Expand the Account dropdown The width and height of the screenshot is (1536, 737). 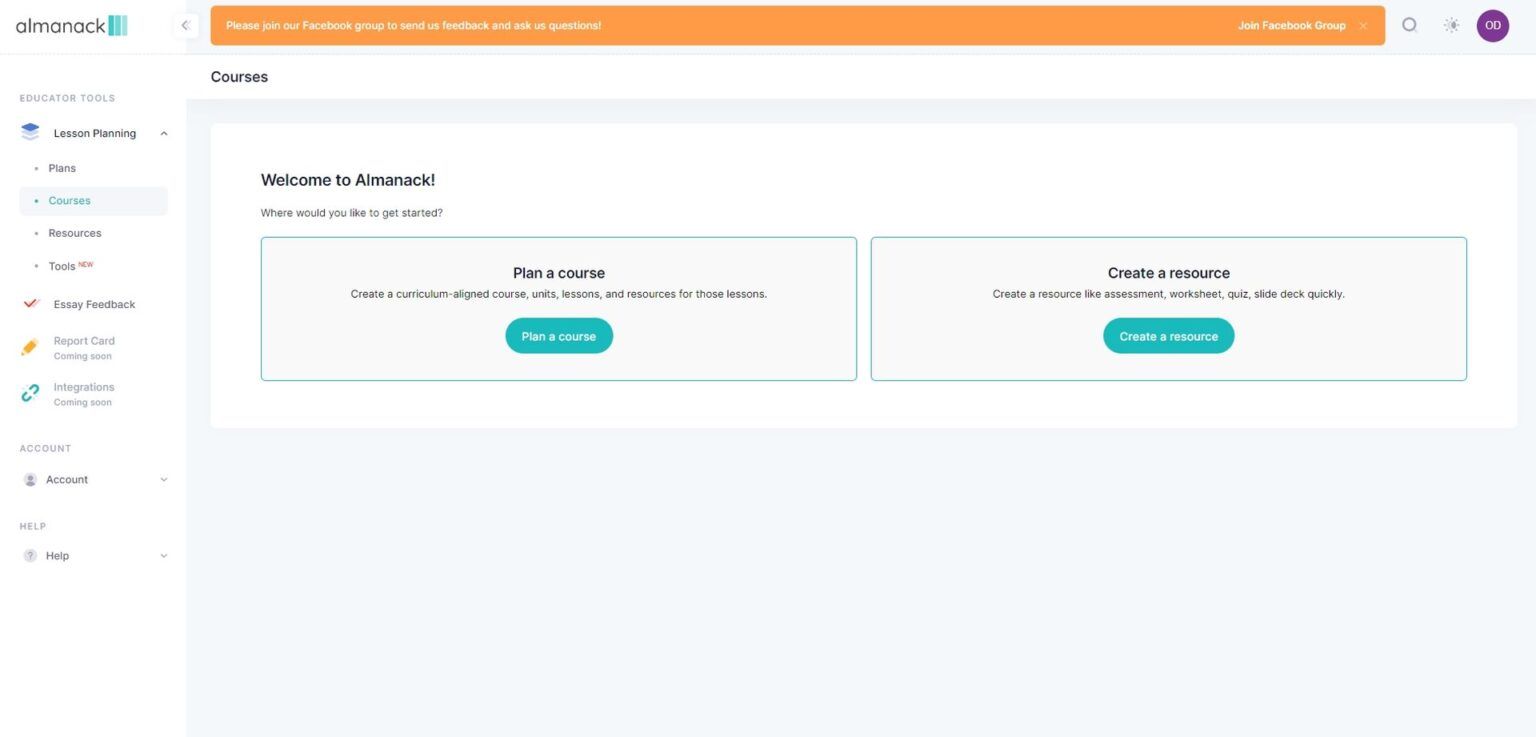point(163,479)
